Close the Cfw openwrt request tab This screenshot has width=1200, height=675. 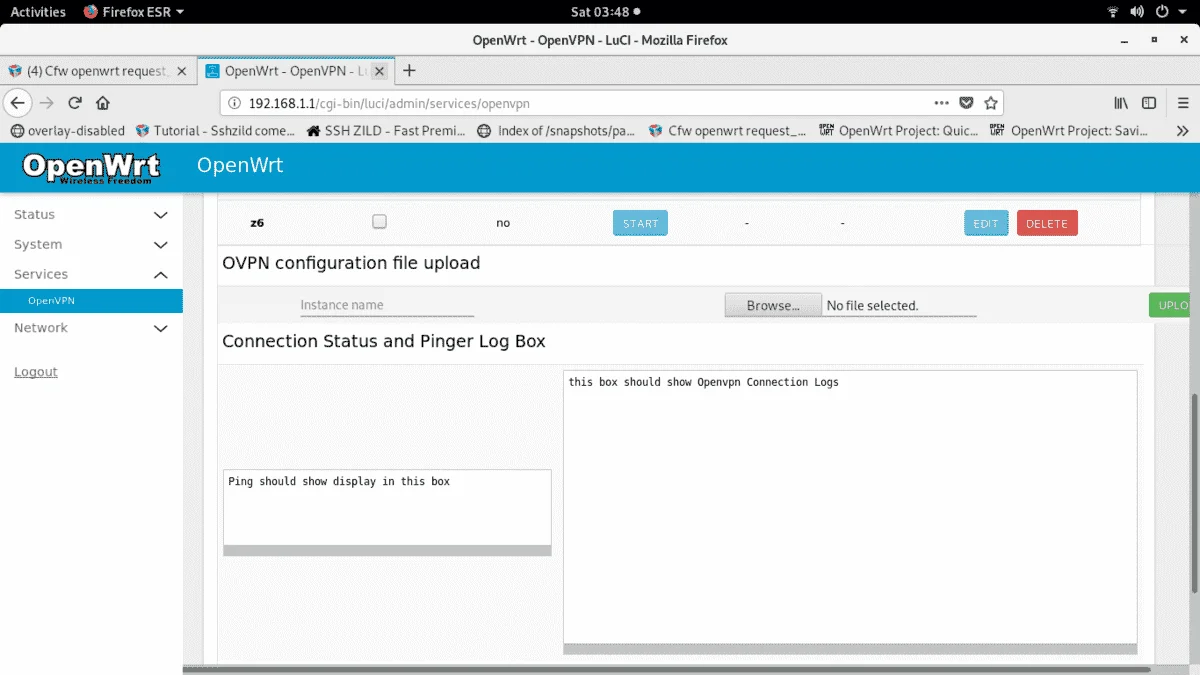click(x=181, y=71)
